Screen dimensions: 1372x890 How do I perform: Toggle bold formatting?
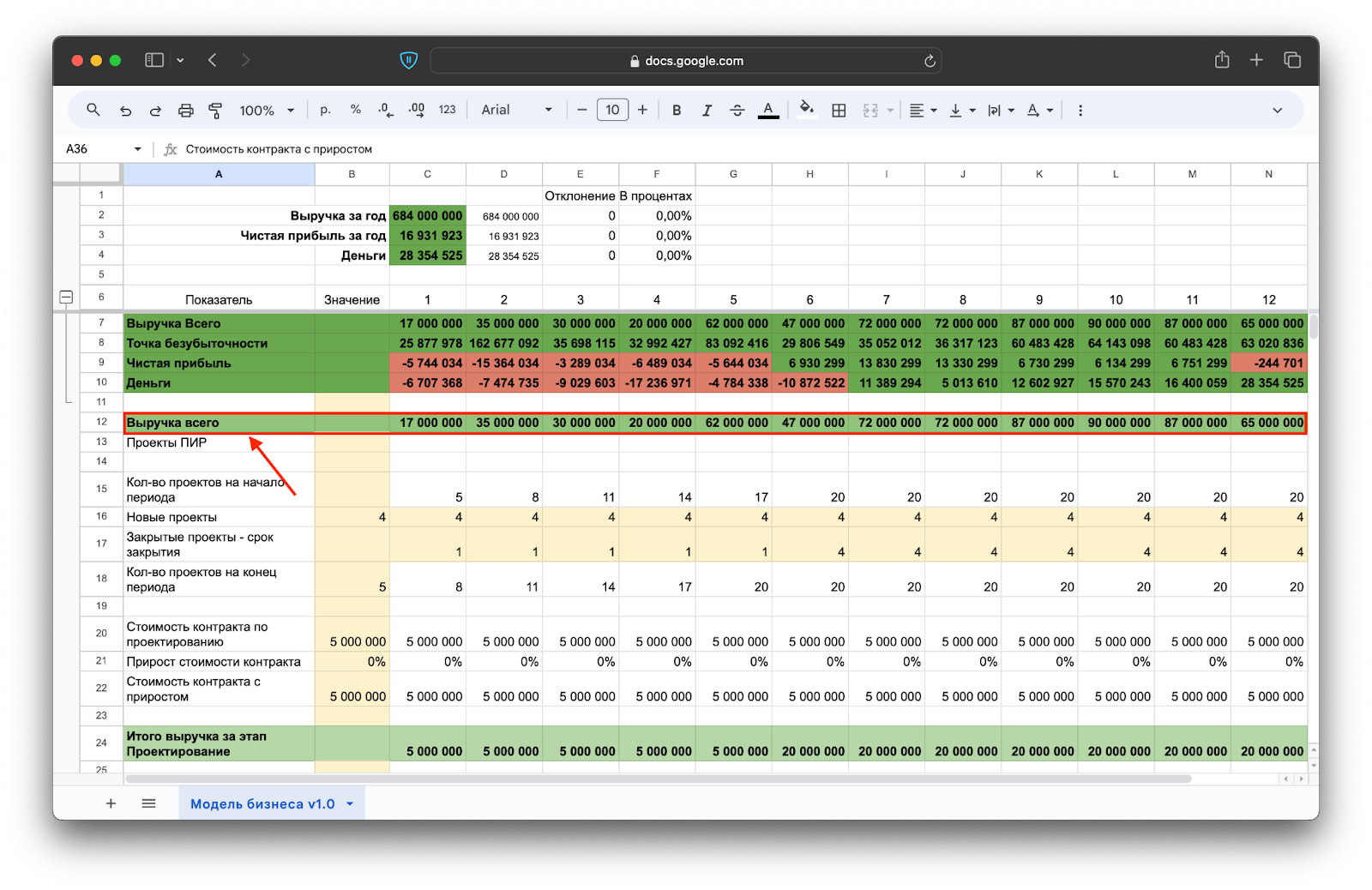[x=677, y=110]
